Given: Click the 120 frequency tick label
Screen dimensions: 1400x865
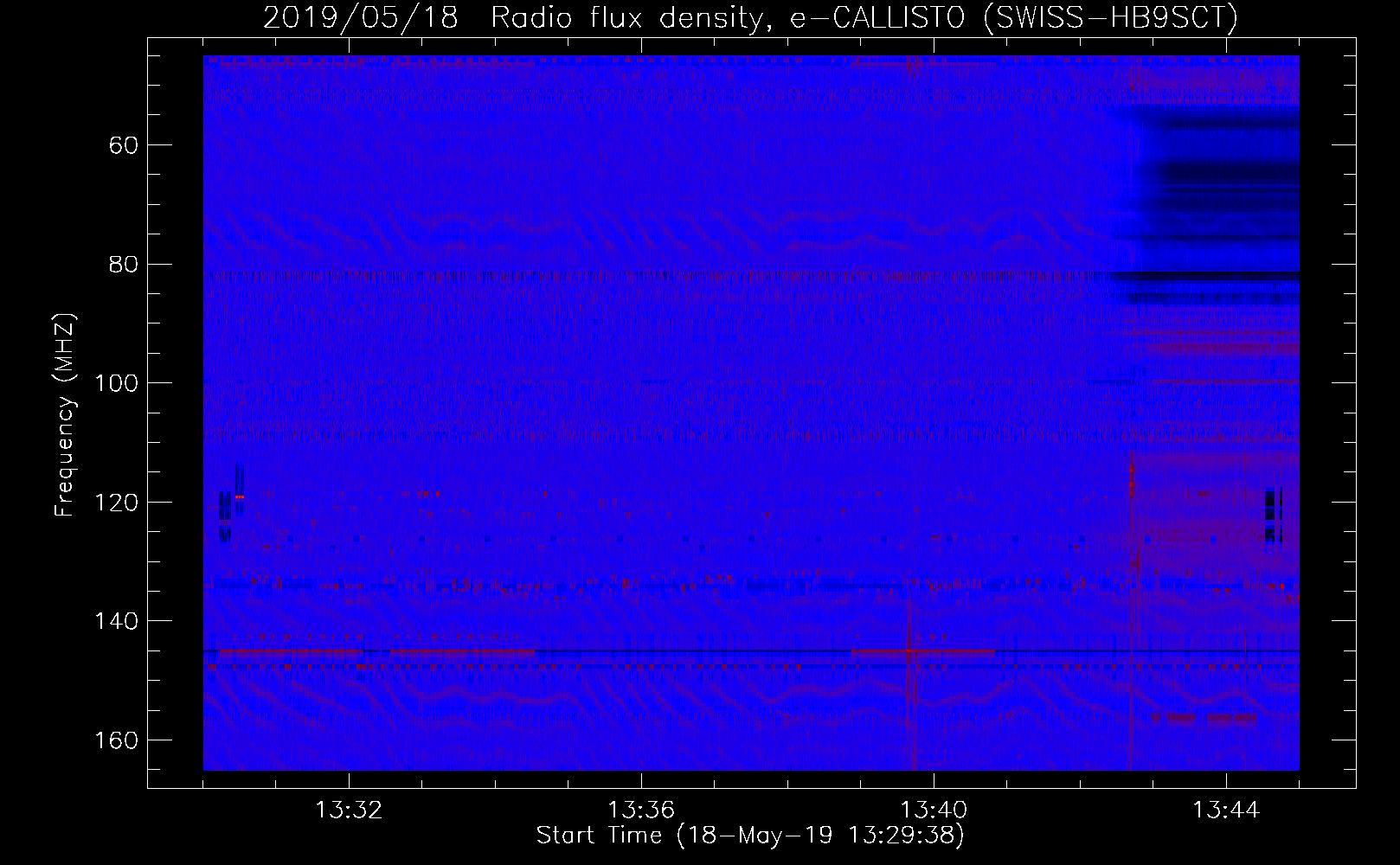Looking at the screenshot, I should point(117,503).
